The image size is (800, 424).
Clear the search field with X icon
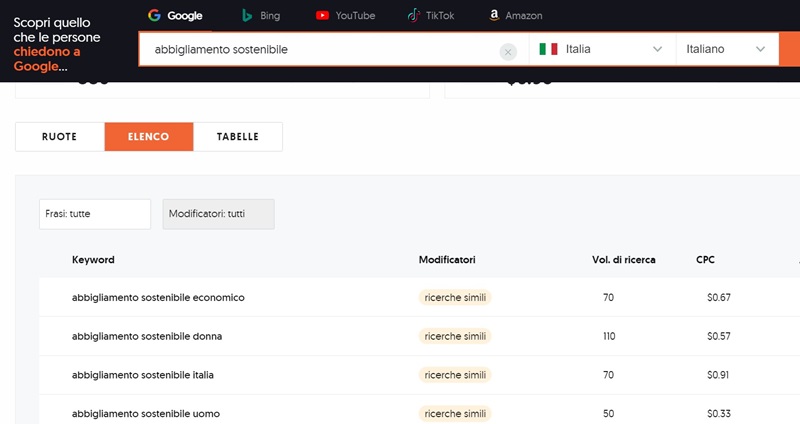pos(508,50)
